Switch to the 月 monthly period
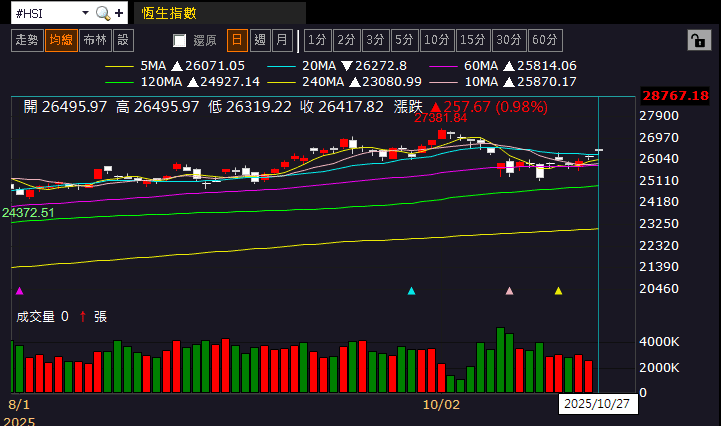721x426 pixels. click(x=282, y=40)
